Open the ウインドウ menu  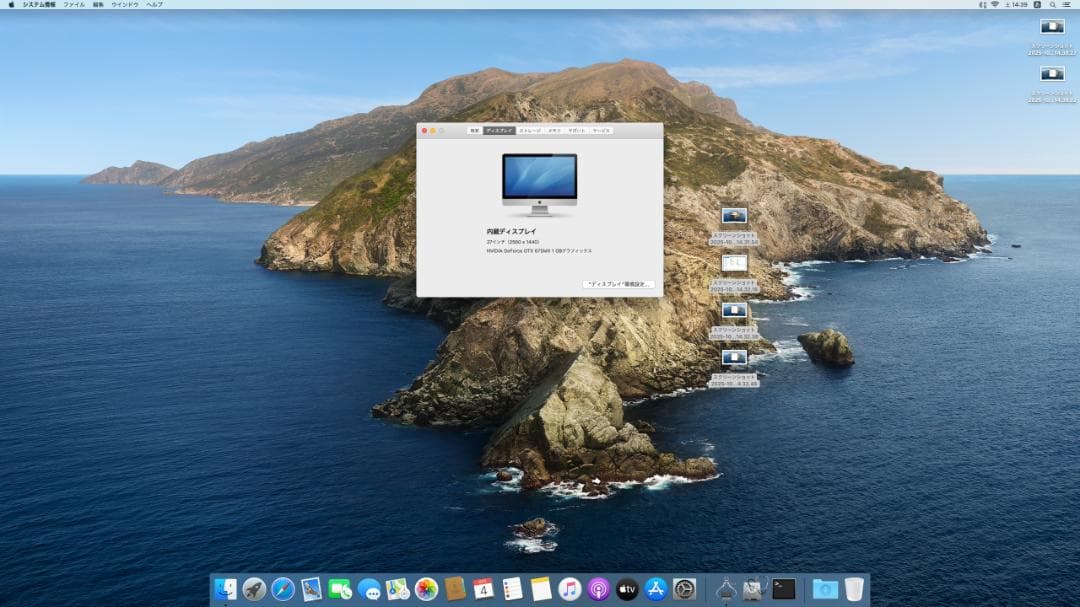(x=124, y=4)
